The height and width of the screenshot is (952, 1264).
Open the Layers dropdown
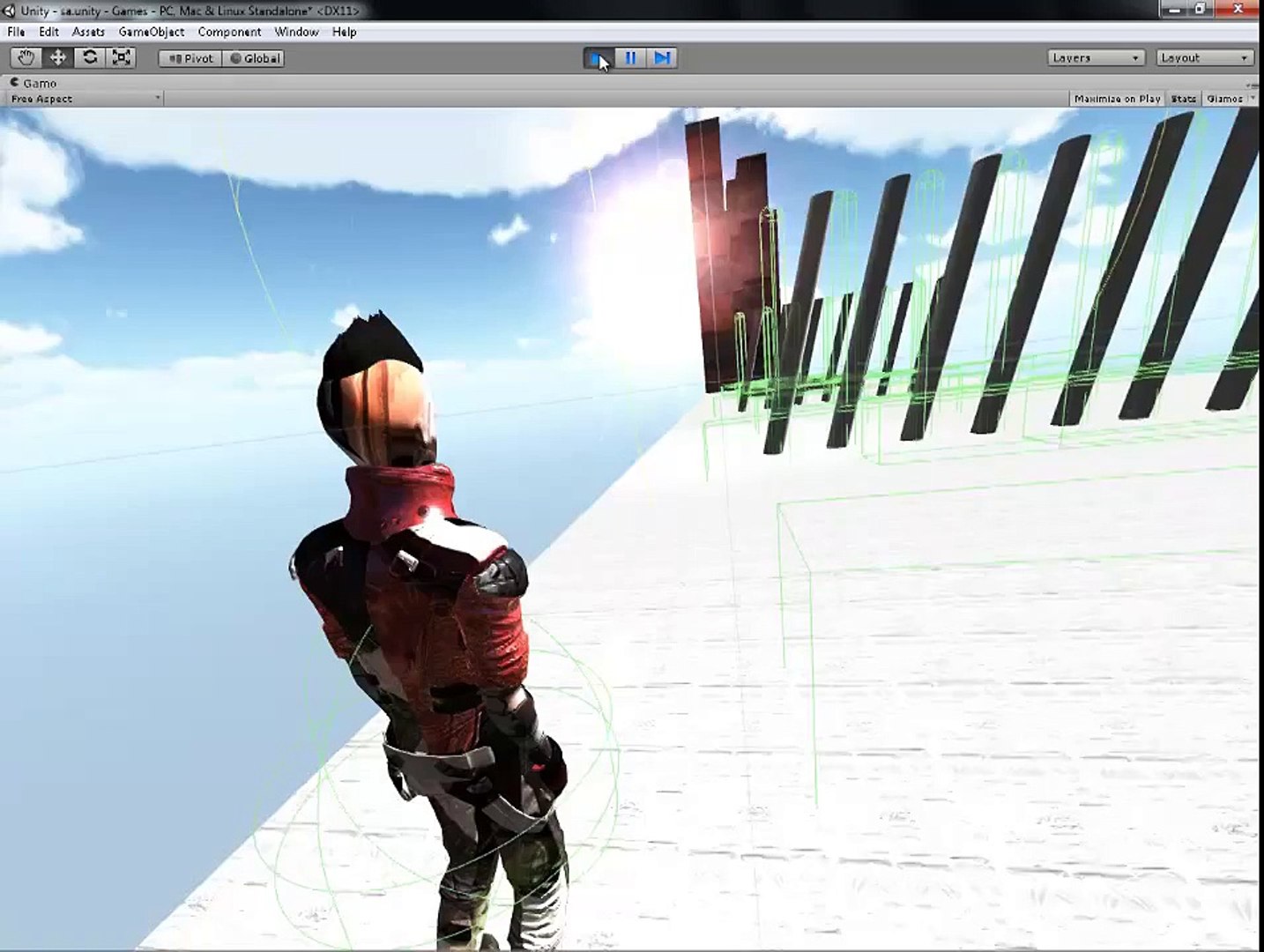[x=1097, y=58]
